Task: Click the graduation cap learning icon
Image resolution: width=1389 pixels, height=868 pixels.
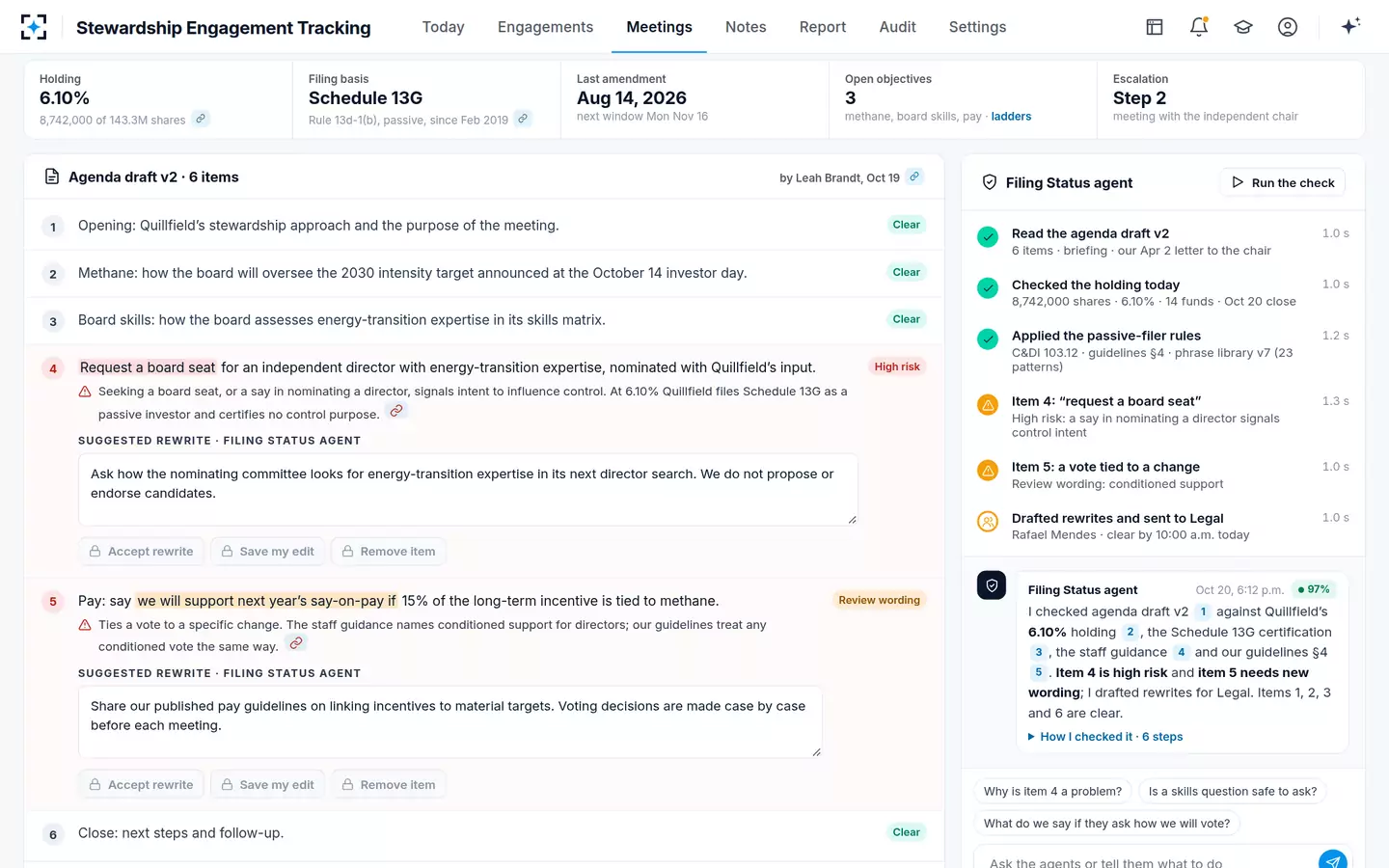Action: tap(1243, 27)
